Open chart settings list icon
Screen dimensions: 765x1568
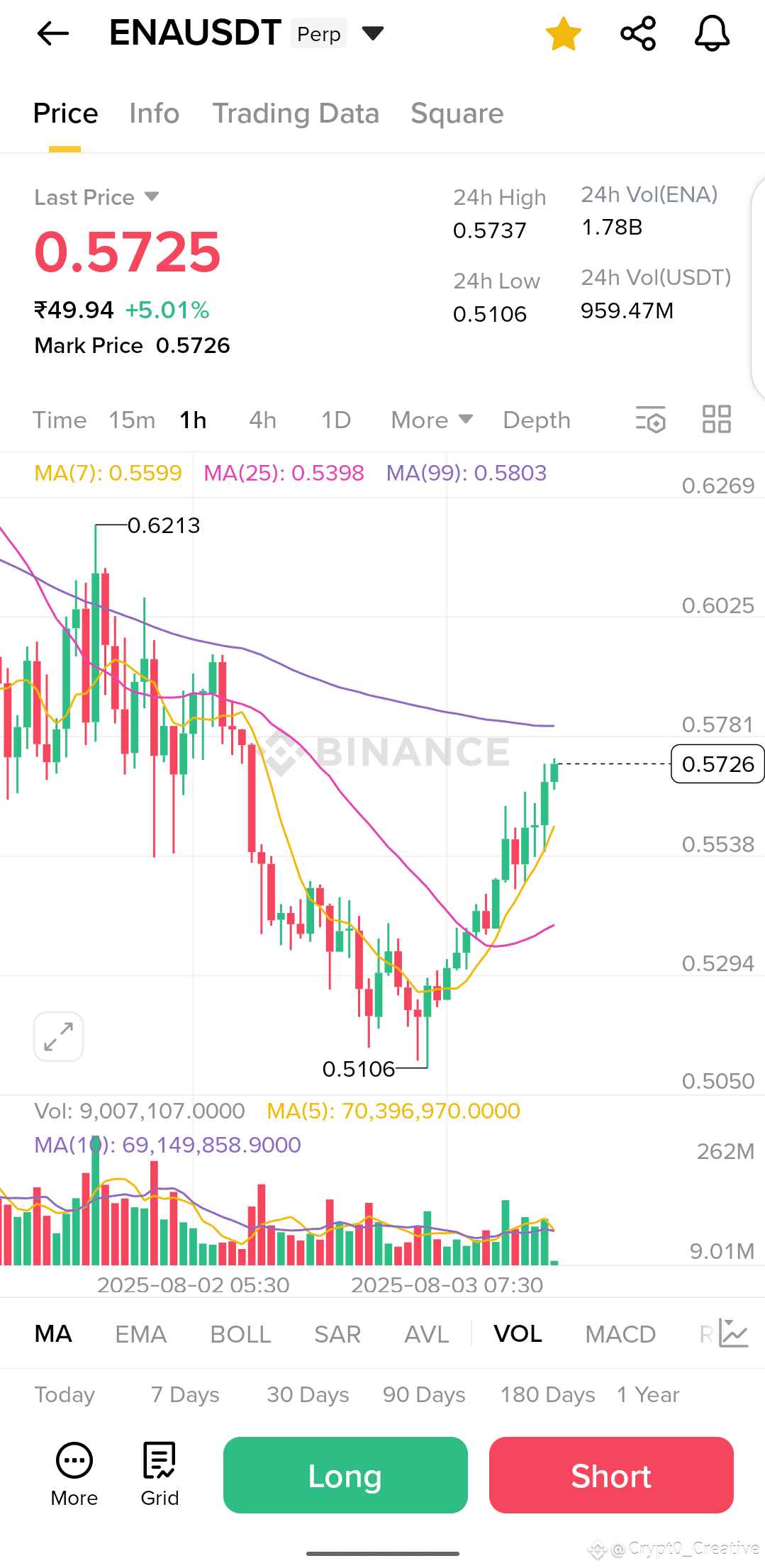click(651, 419)
